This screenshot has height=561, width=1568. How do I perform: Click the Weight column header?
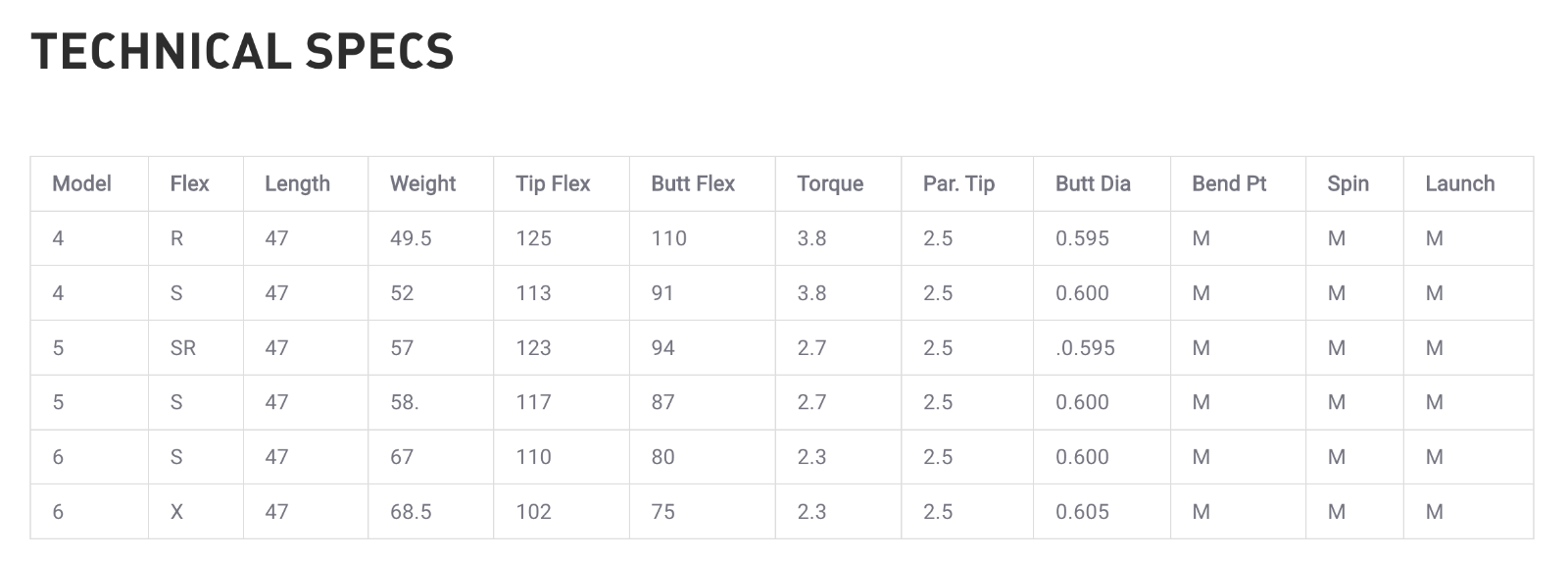click(x=422, y=183)
